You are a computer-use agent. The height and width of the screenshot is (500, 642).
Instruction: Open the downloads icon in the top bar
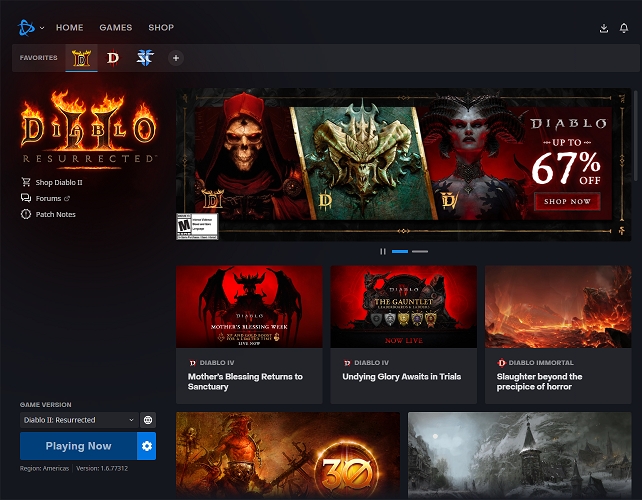pos(603,28)
